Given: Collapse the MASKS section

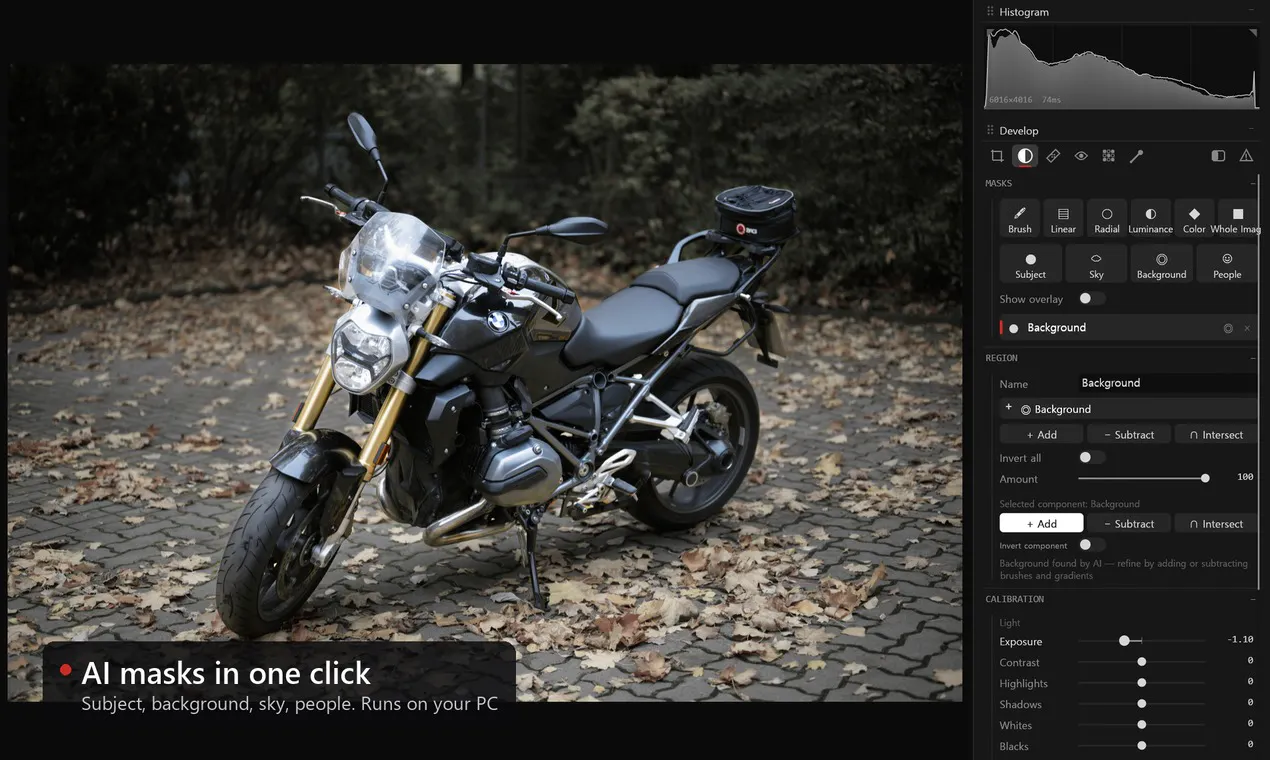Looking at the screenshot, I should (x=1252, y=183).
